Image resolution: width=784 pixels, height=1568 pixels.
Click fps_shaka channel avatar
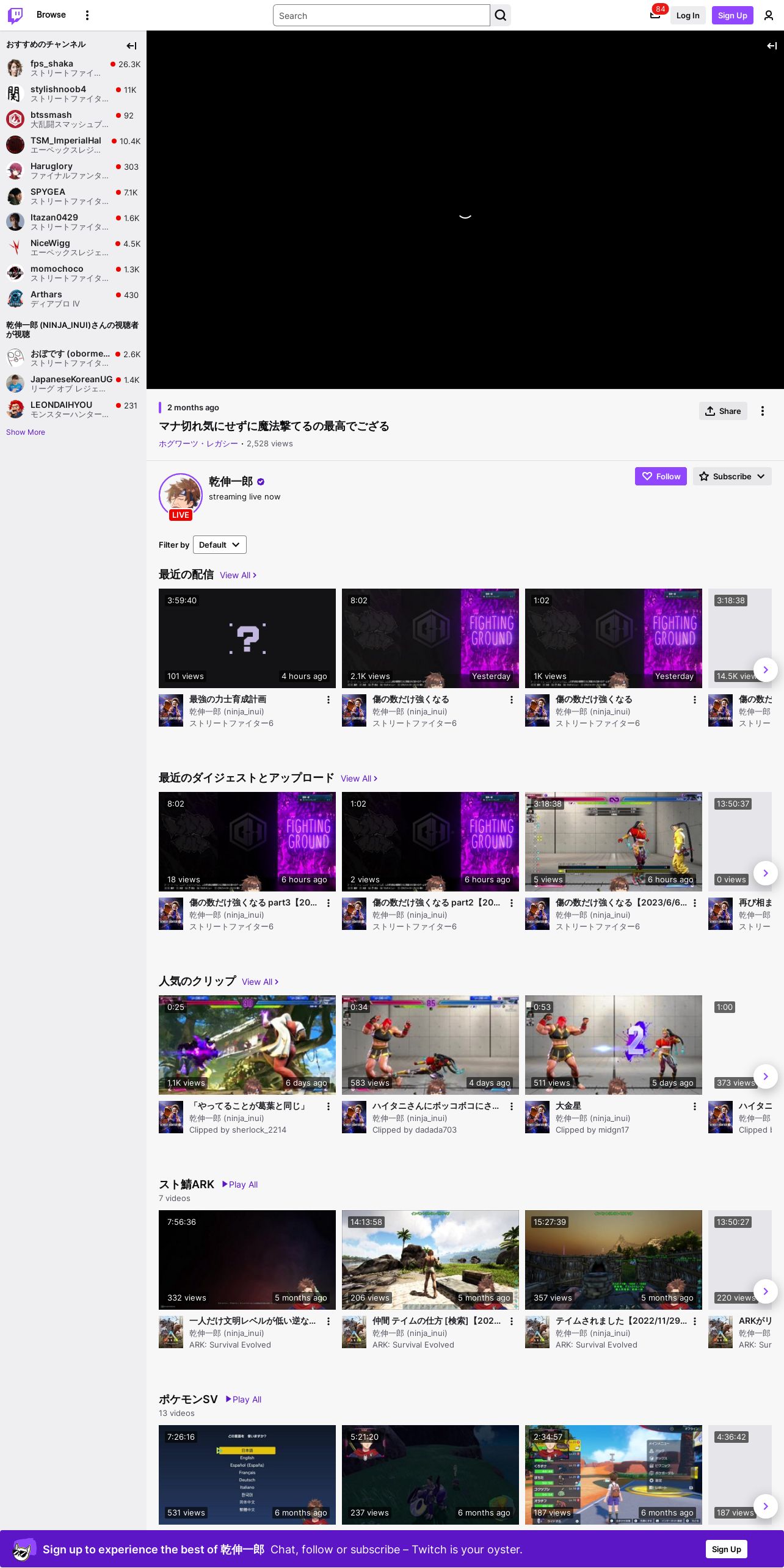(15, 68)
